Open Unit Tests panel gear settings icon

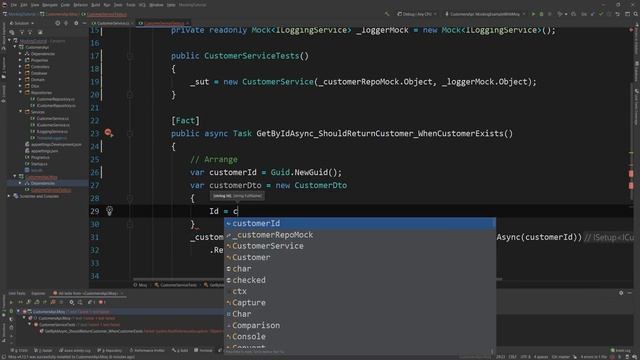click(621, 293)
